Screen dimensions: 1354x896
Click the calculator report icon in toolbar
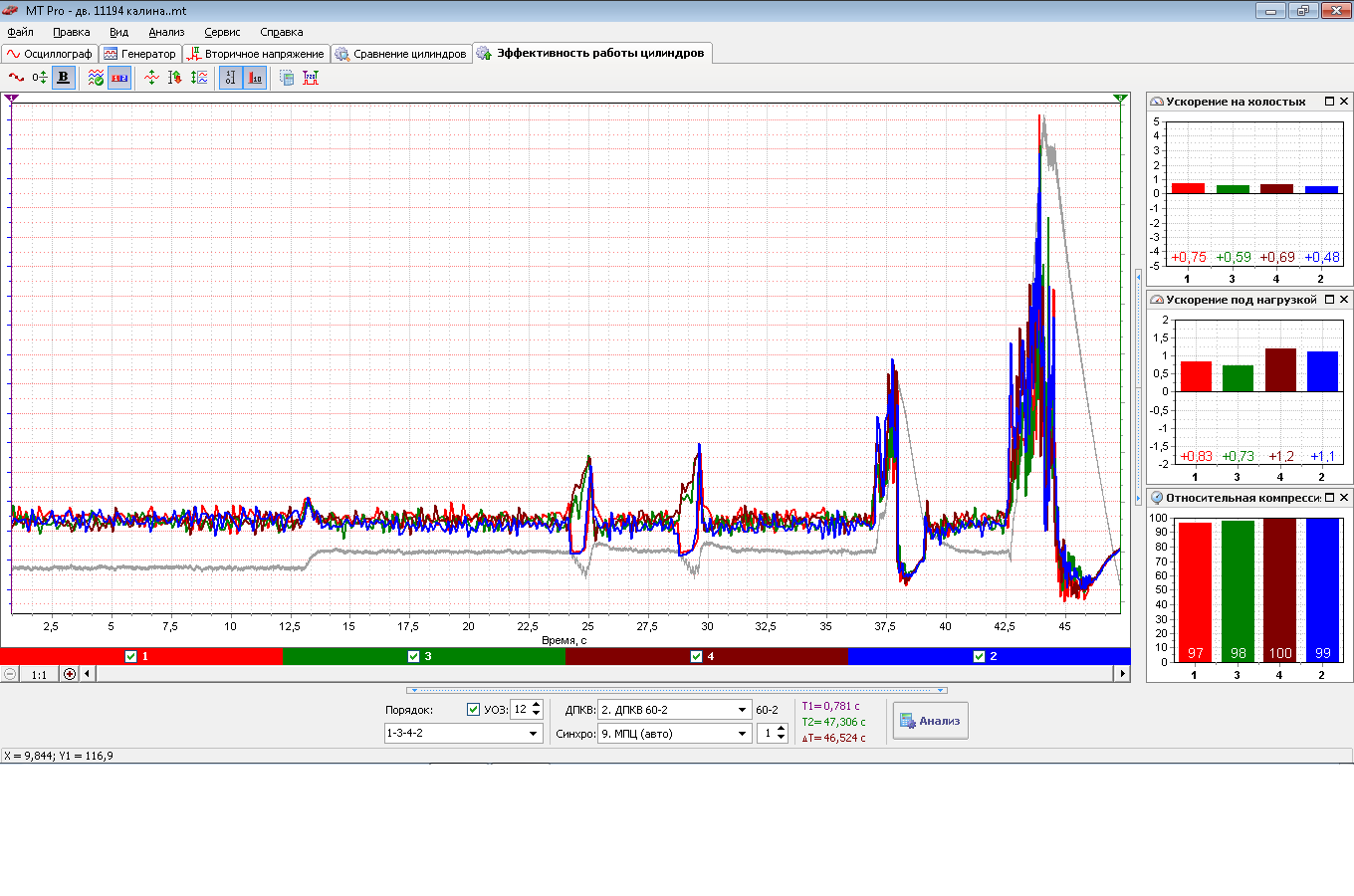click(287, 77)
